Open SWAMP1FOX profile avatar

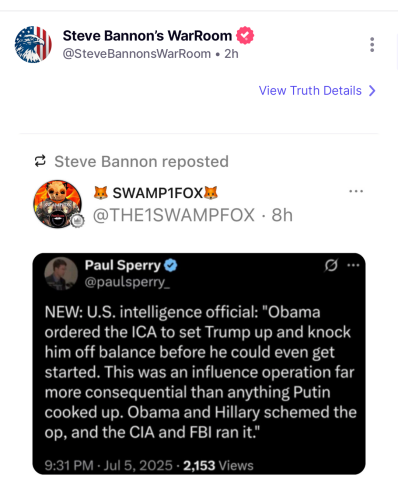(57, 204)
